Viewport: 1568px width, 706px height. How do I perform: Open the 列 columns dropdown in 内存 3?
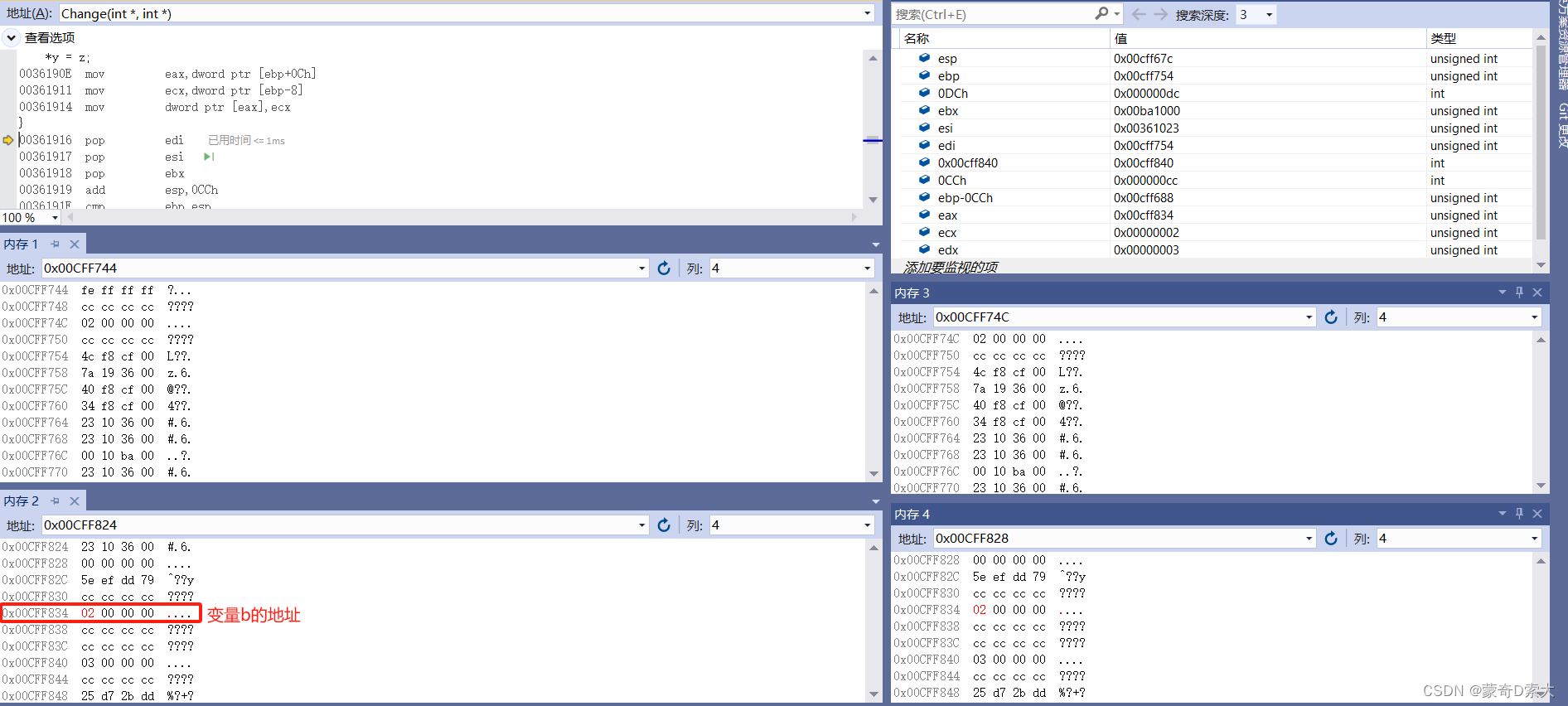1534,317
